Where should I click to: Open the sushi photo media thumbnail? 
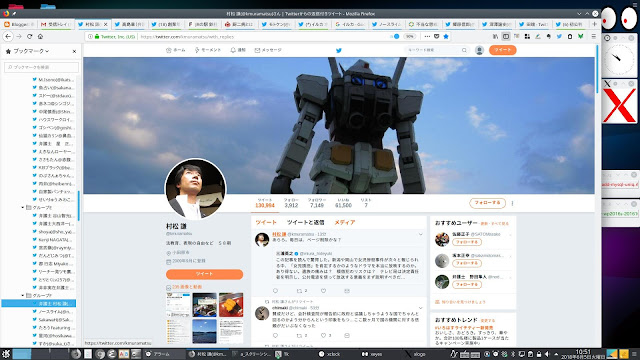click(231, 305)
